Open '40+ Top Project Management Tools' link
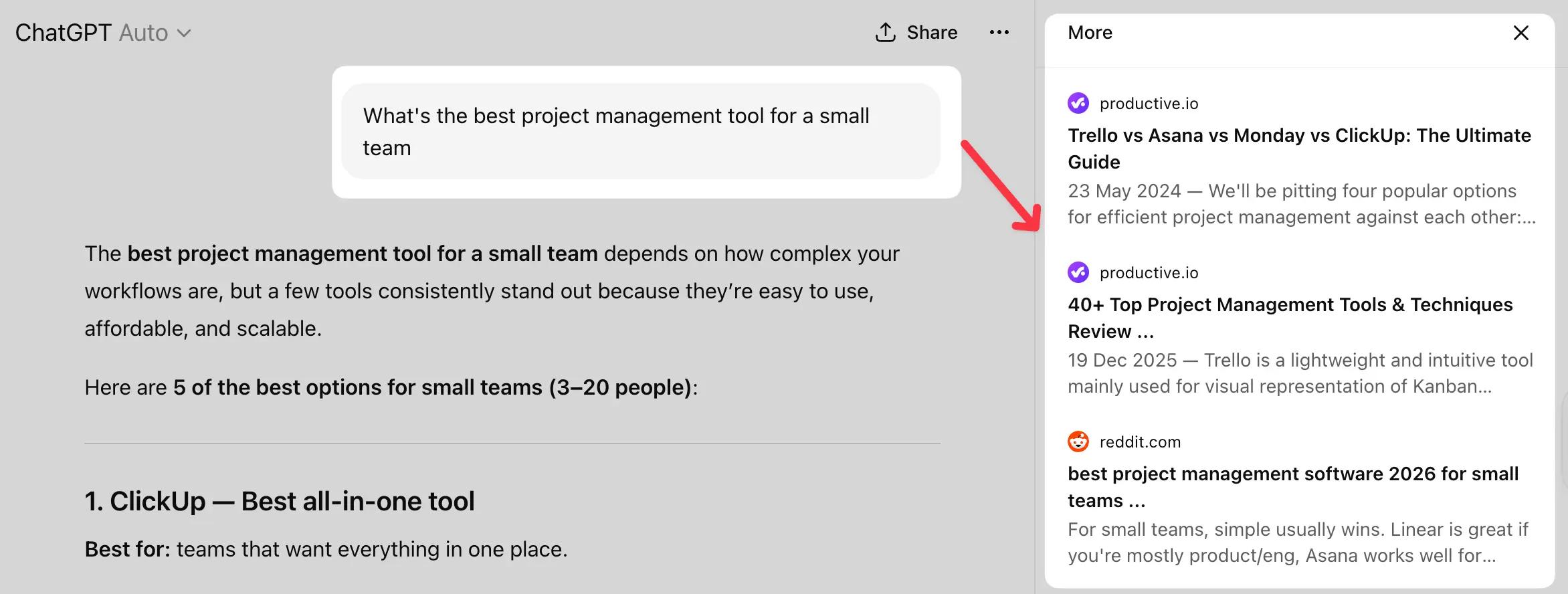 pos(1290,318)
